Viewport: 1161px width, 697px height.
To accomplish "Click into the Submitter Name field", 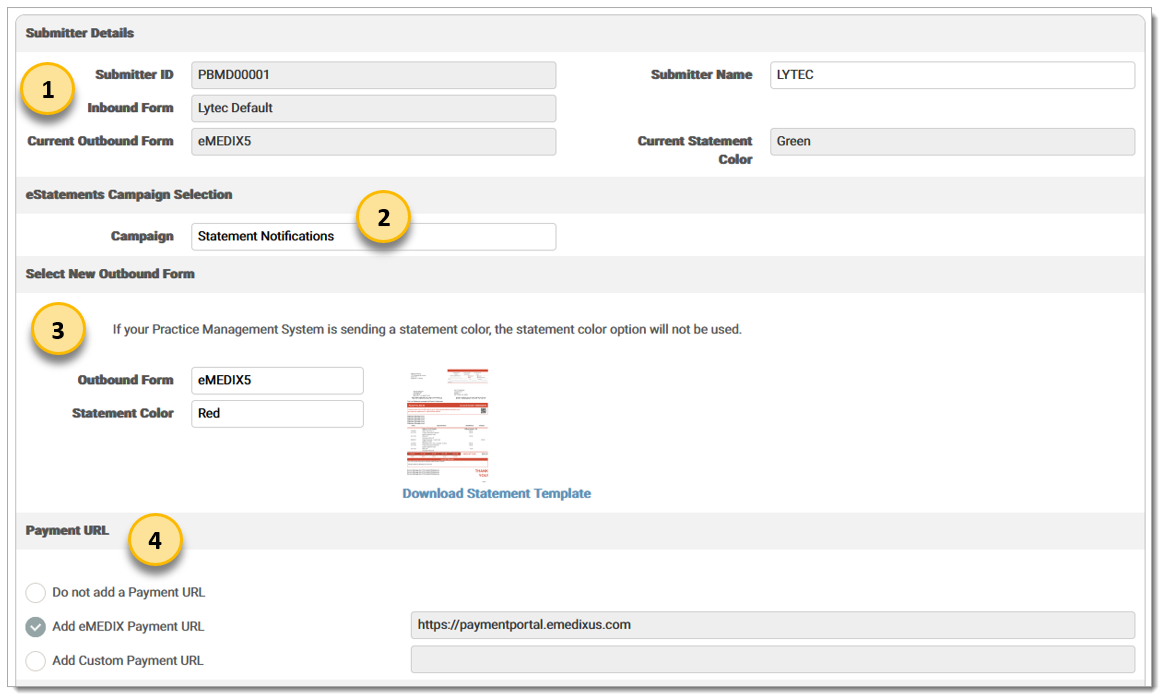I will coord(951,75).
